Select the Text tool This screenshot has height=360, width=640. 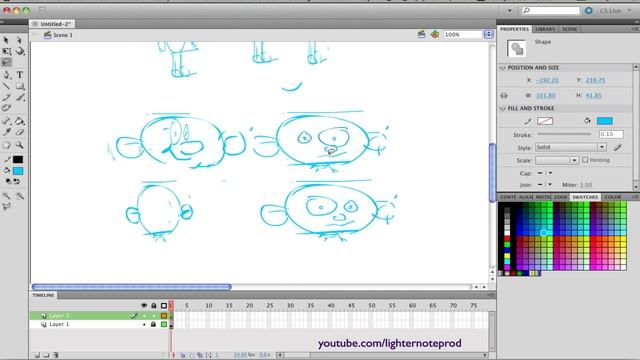tap(20, 75)
